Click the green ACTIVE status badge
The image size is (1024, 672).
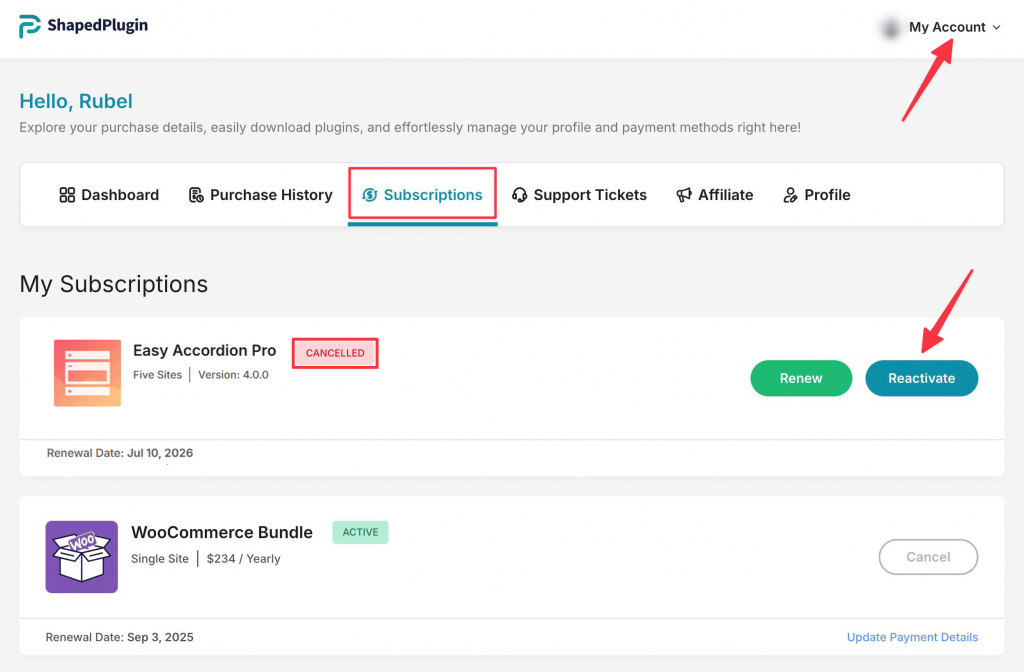(360, 532)
